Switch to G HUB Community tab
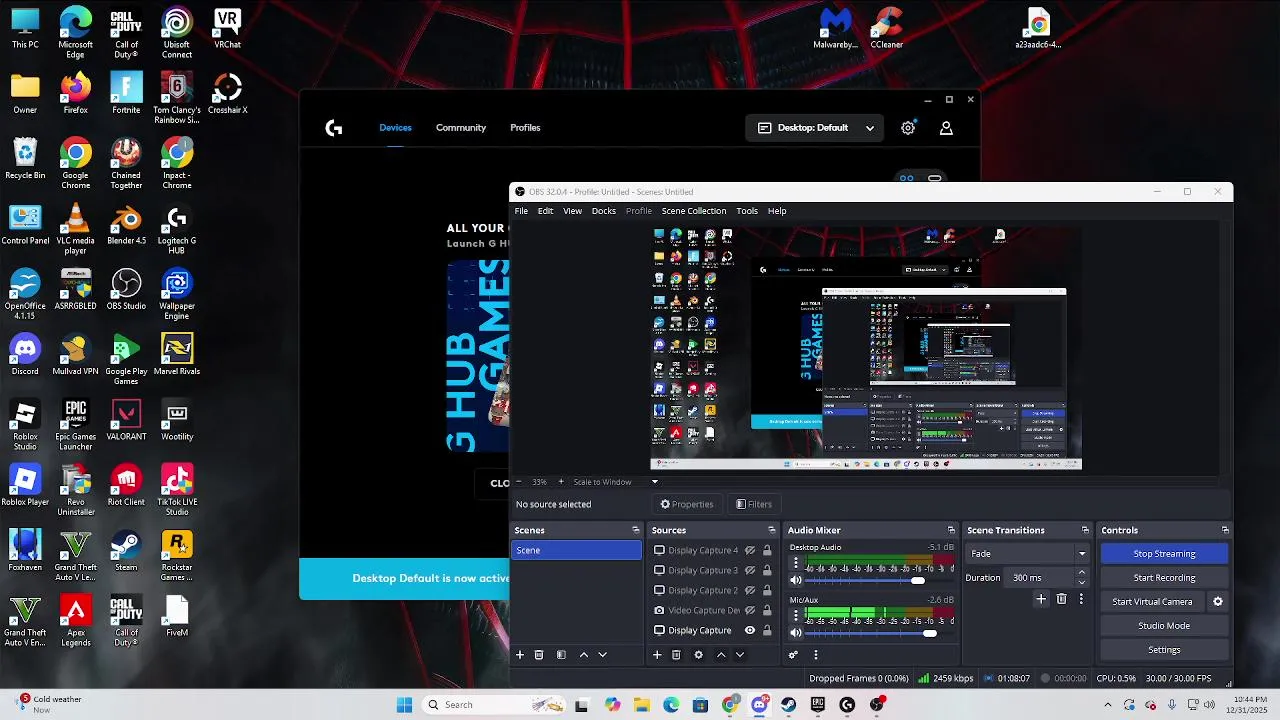This screenshot has height=720, width=1280. pos(461,128)
